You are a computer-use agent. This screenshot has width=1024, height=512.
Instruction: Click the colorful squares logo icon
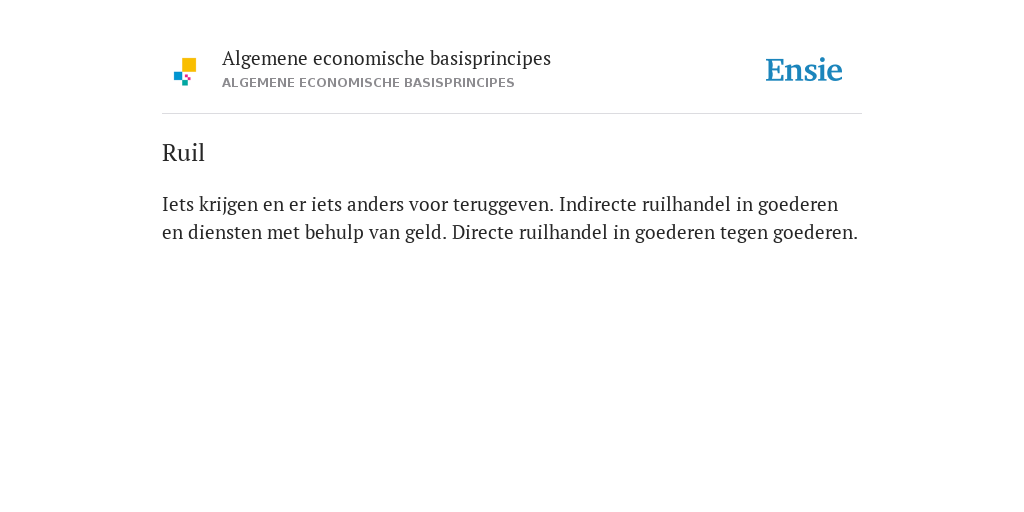tap(185, 72)
